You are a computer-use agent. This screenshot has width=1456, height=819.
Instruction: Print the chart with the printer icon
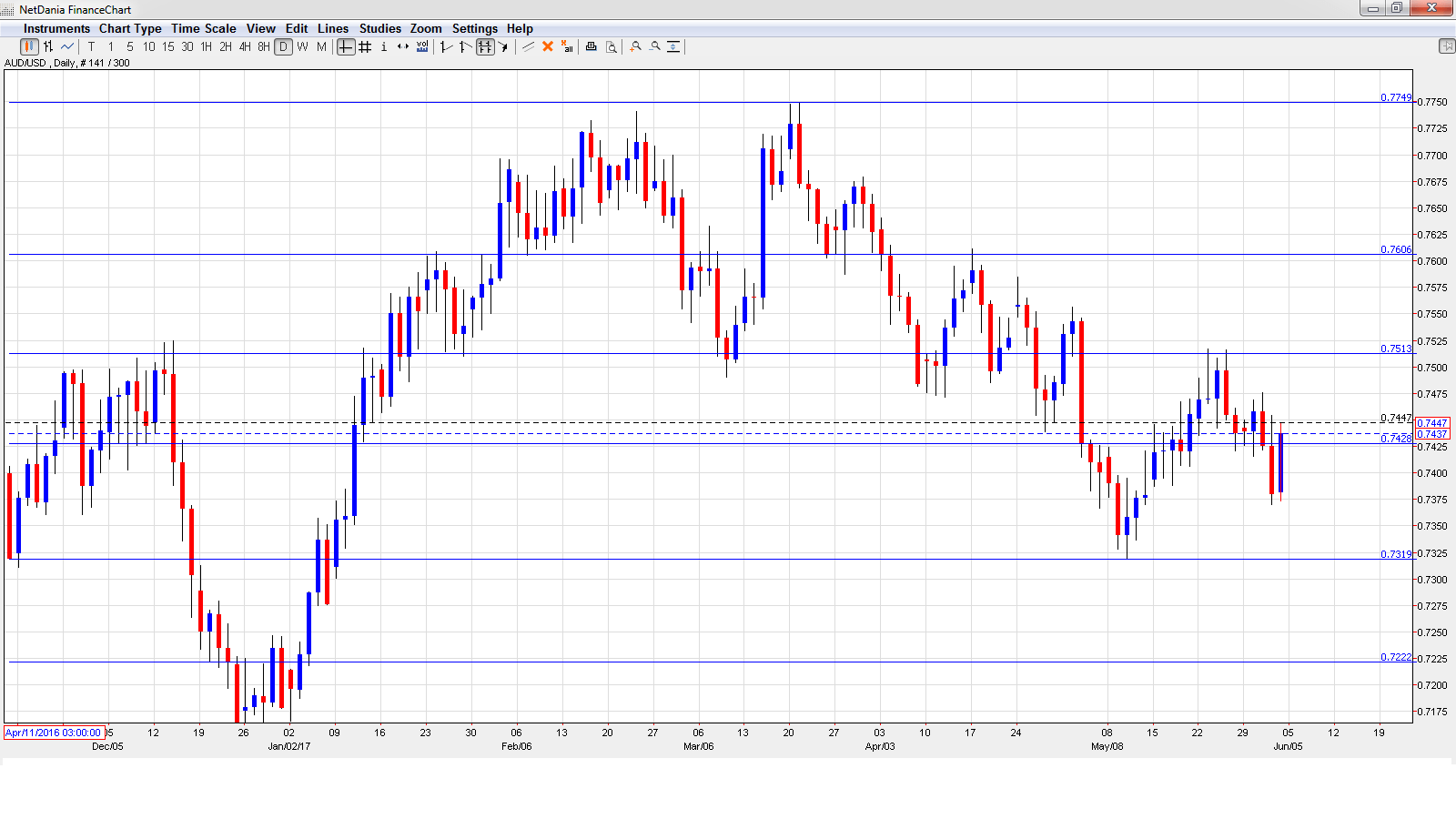591,46
